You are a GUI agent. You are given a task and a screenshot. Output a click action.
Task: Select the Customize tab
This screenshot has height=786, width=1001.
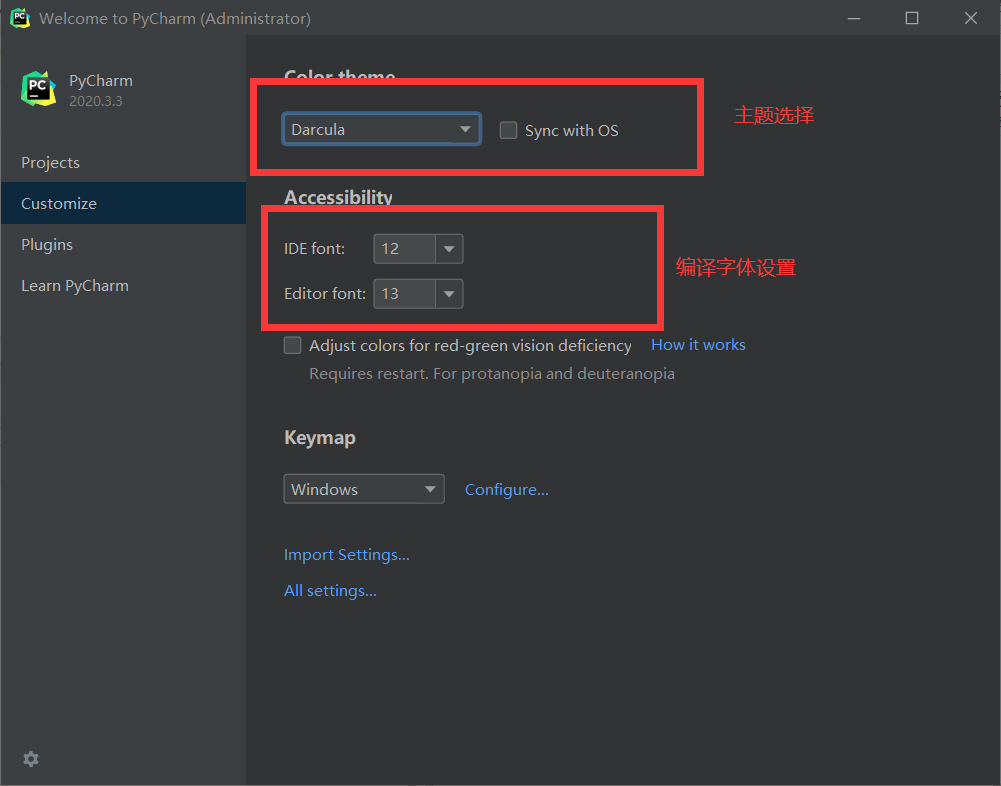(123, 203)
